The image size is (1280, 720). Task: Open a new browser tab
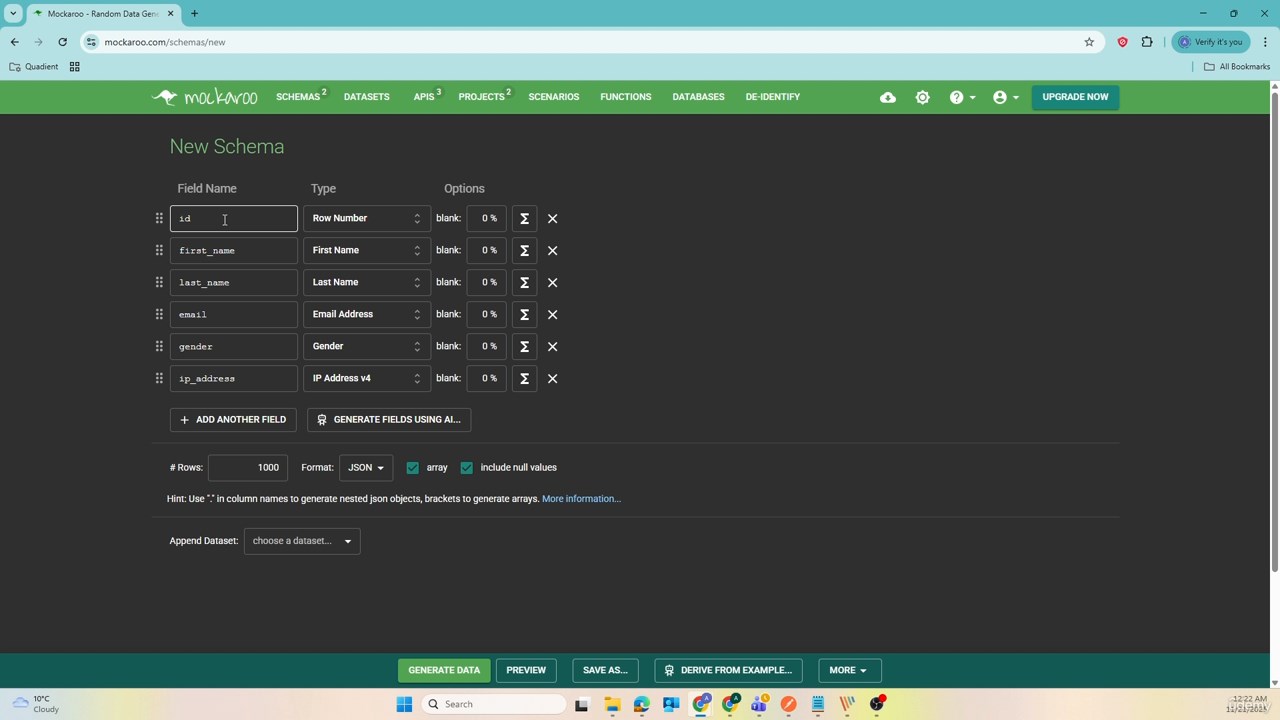click(x=194, y=13)
